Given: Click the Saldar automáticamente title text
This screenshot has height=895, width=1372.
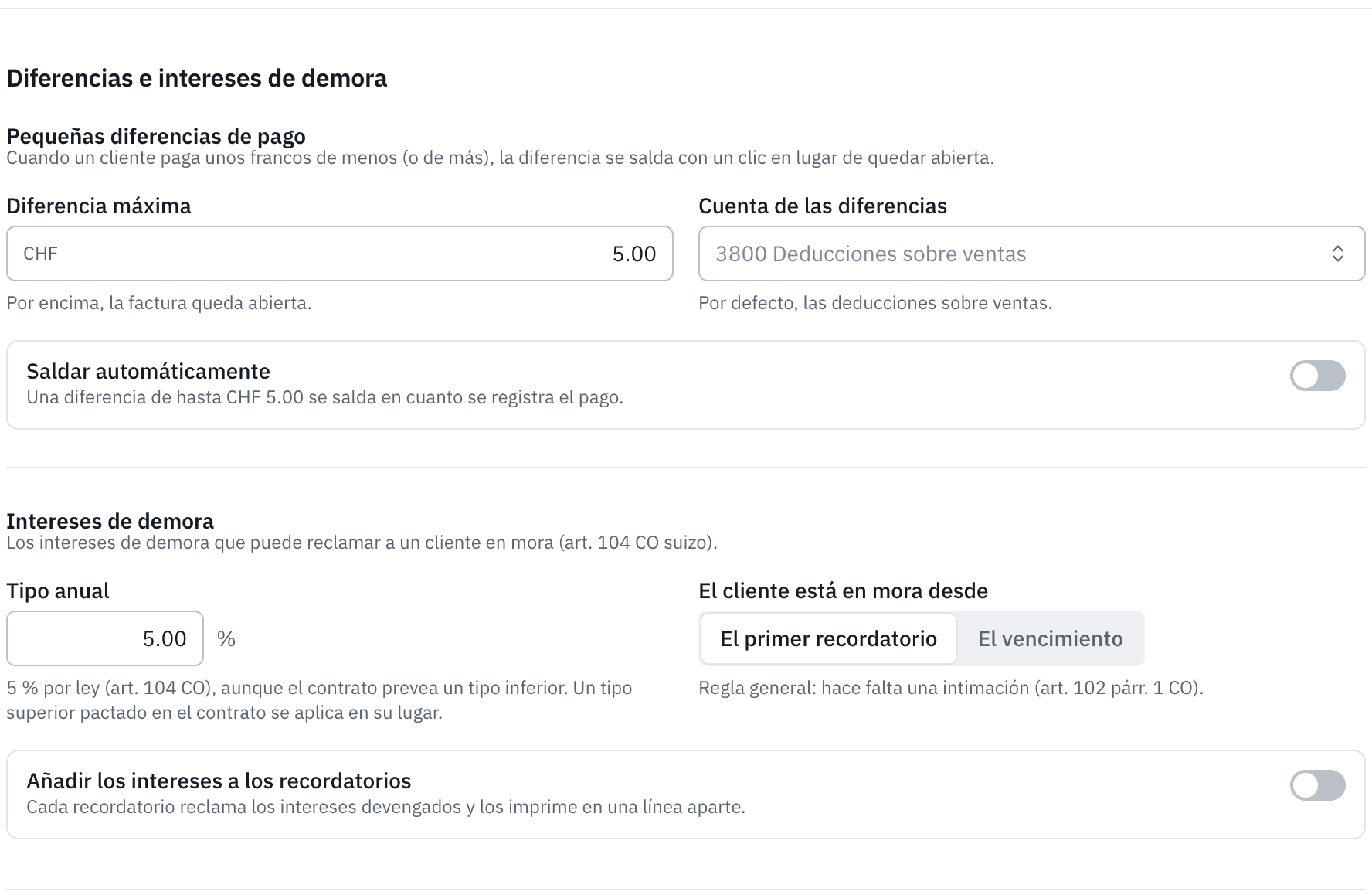Looking at the screenshot, I should tap(148, 371).
